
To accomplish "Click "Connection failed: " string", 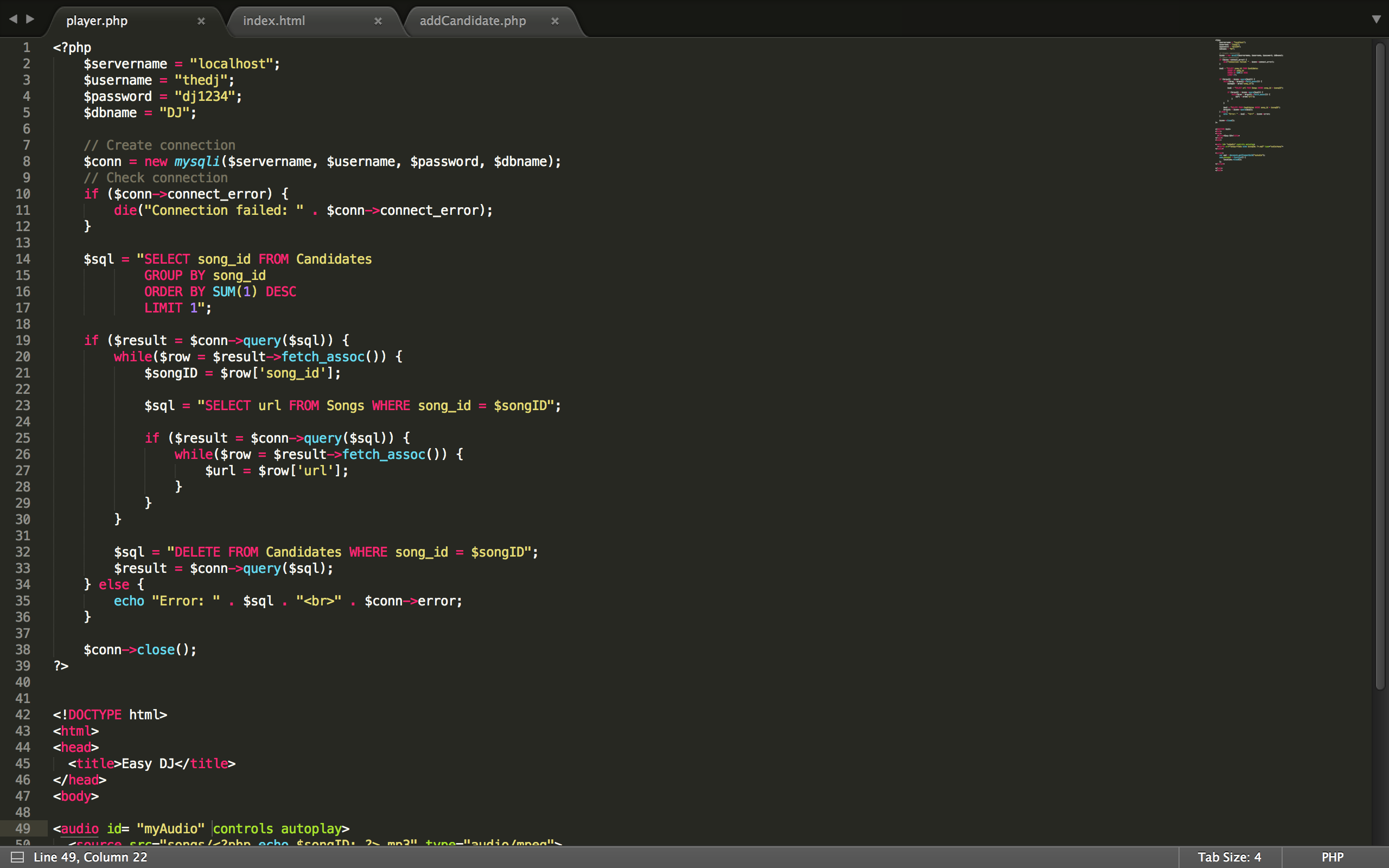I will tap(224, 210).
